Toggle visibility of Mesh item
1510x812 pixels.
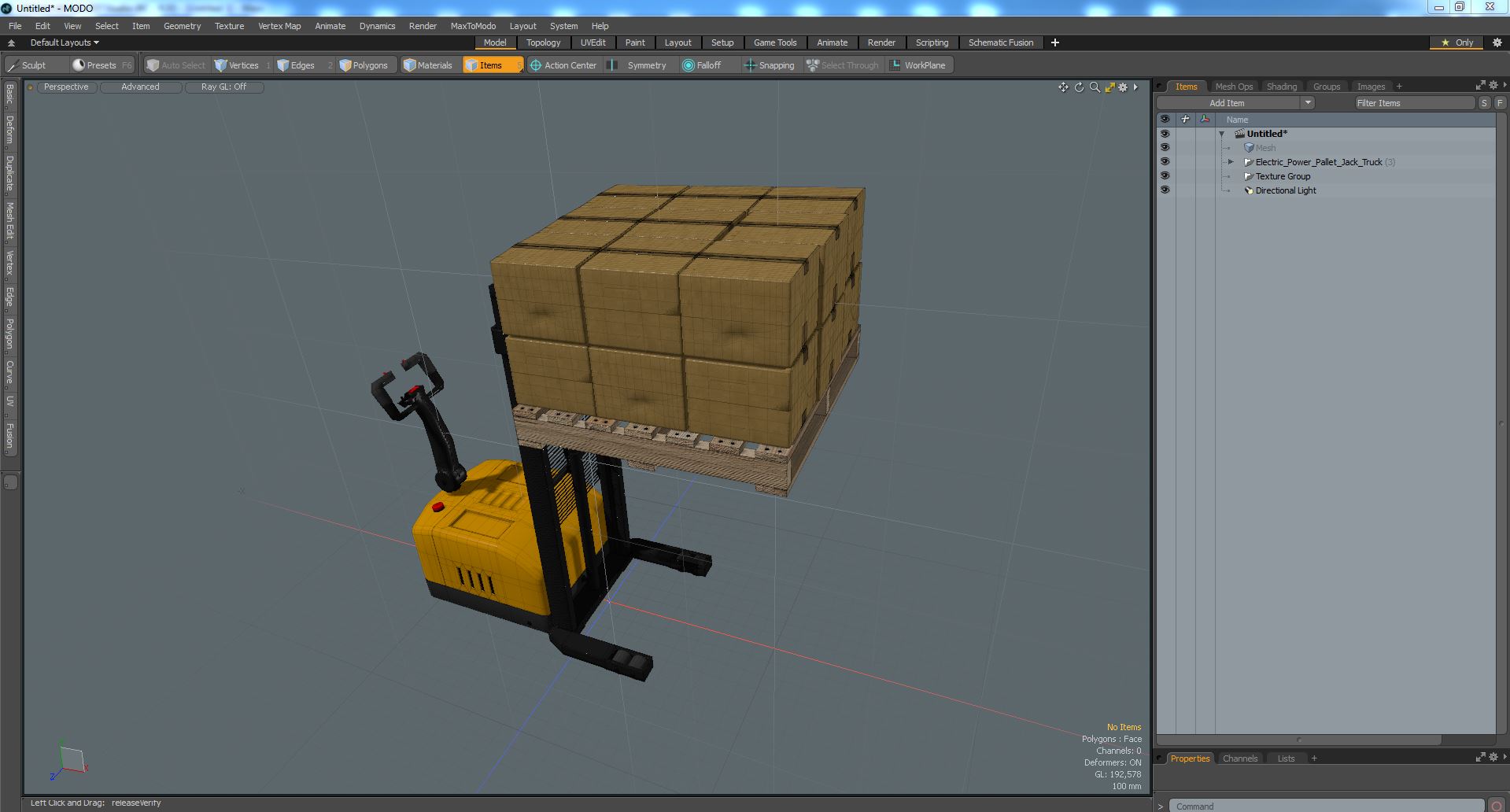1165,148
